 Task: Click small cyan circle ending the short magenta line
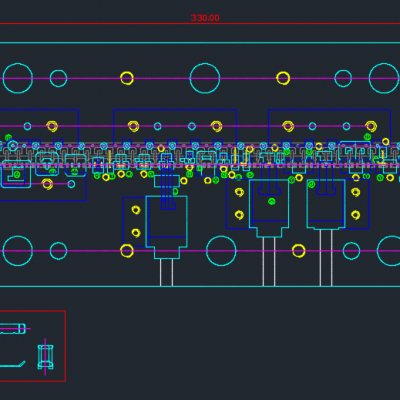tap(71, 184)
